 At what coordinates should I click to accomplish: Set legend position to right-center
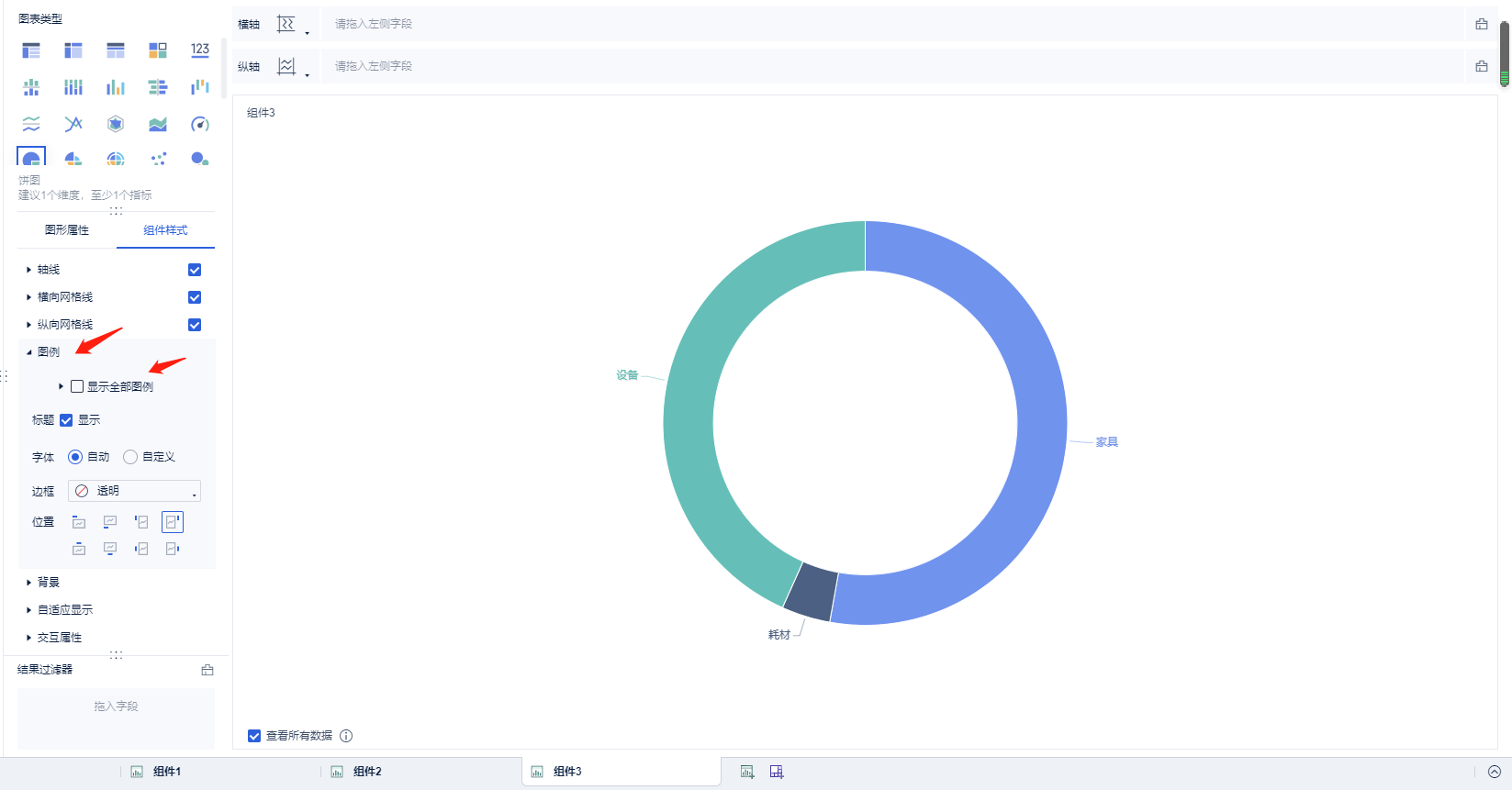point(173,549)
